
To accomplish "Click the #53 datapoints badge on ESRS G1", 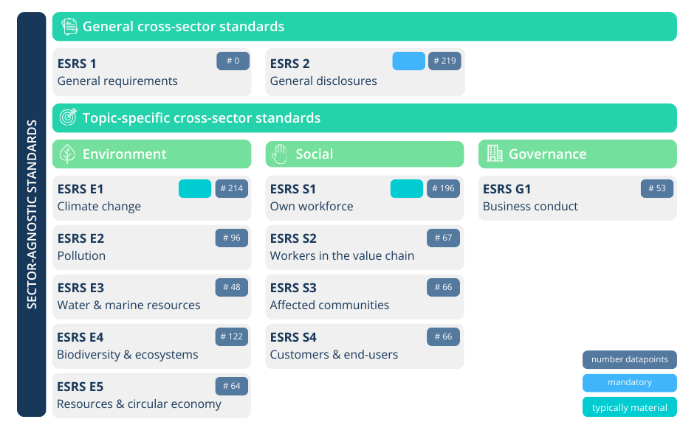I will pos(657,188).
